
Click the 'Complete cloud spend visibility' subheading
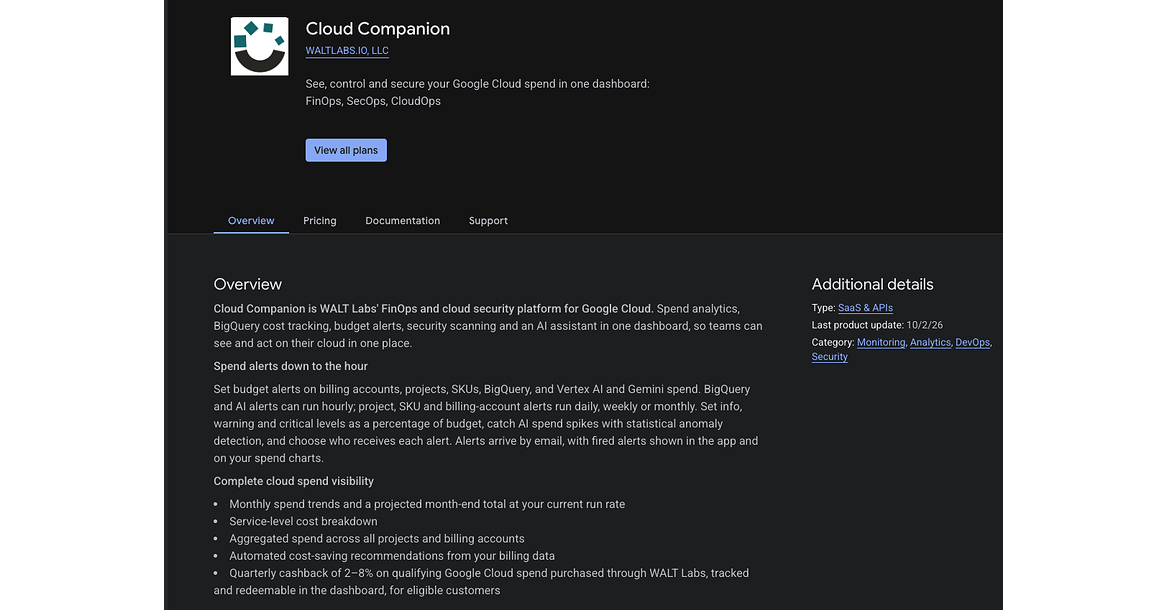click(293, 482)
